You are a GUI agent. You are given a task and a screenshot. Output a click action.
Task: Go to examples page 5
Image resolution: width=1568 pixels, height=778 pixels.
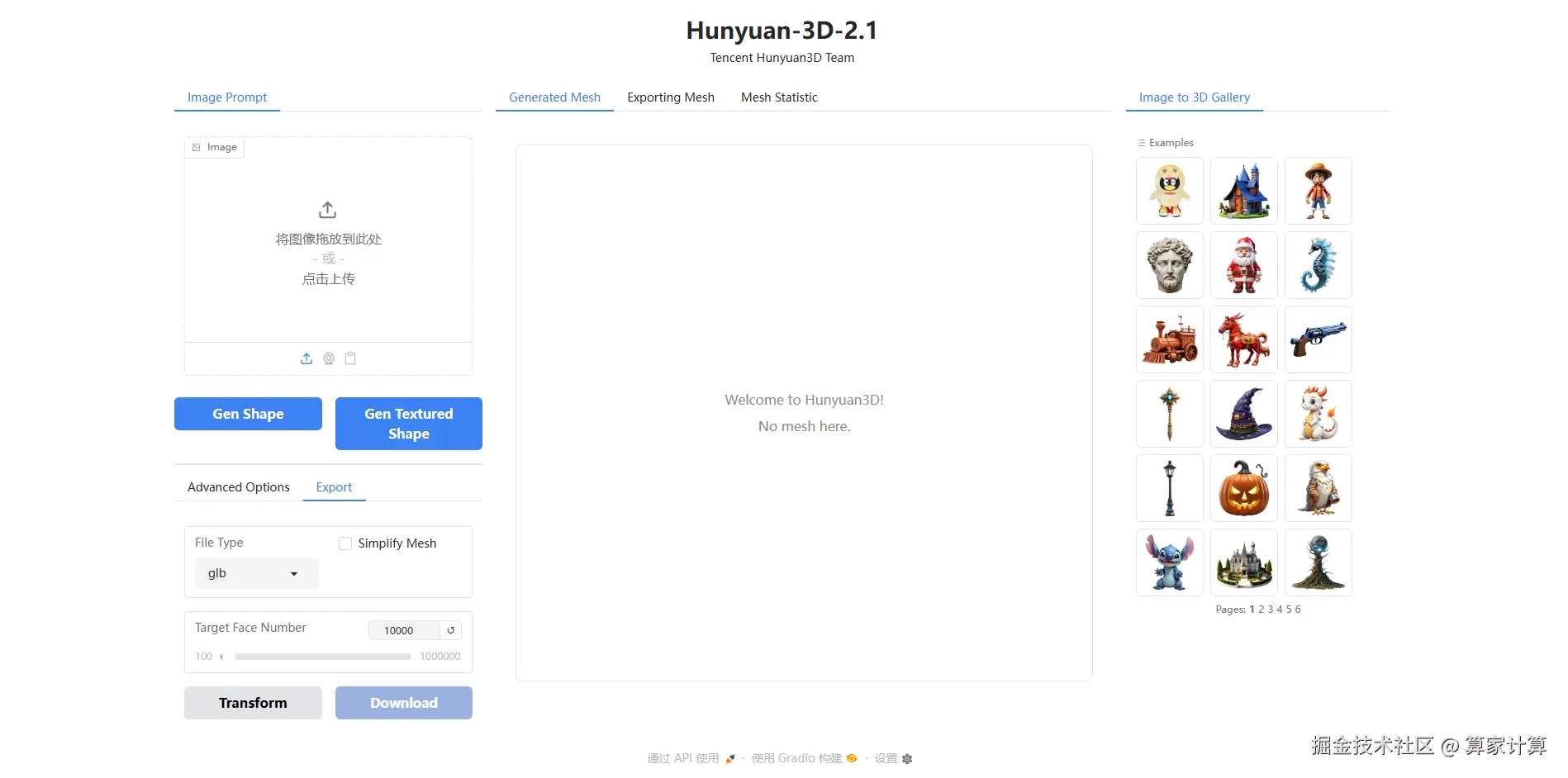[1289, 610]
